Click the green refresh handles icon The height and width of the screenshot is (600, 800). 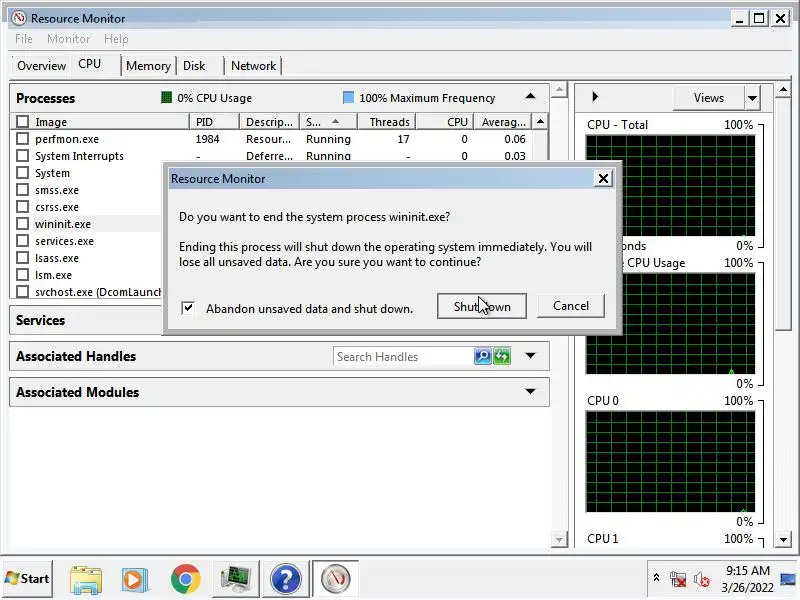(x=502, y=356)
